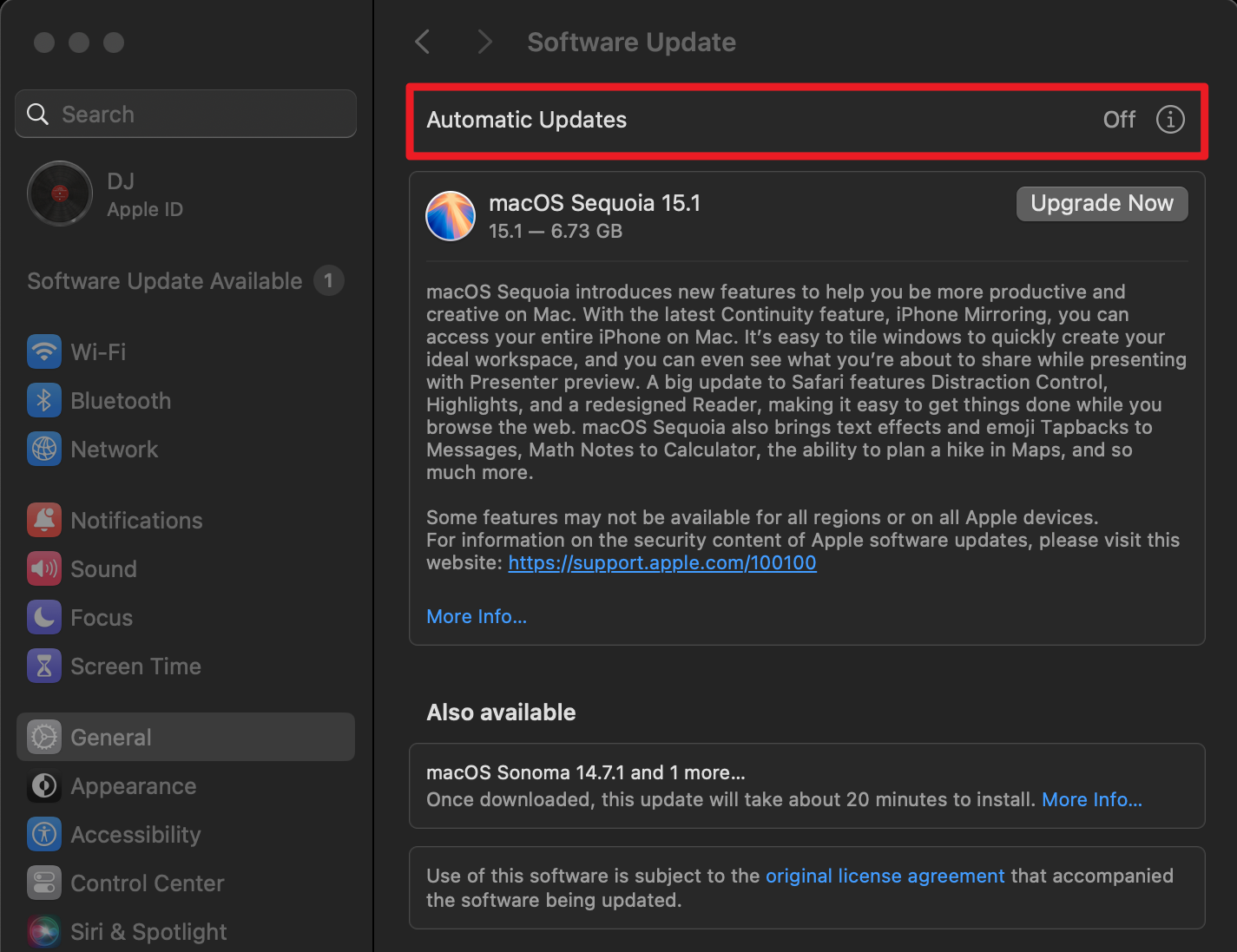Click the DJ Apple ID avatar
Image resolution: width=1237 pixels, height=952 pixels.
60,194
